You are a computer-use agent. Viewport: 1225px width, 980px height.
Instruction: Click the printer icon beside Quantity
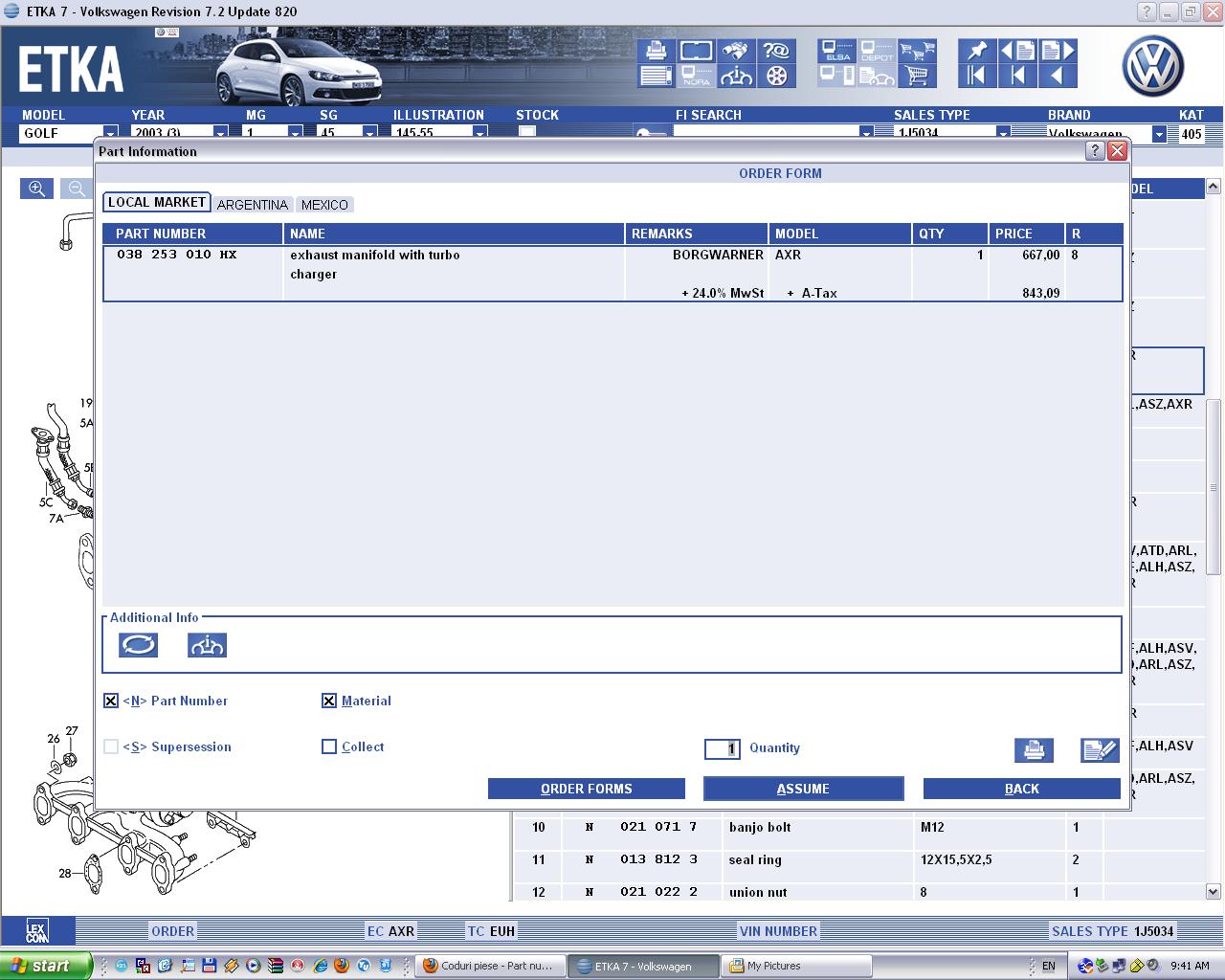[1034, 750]
